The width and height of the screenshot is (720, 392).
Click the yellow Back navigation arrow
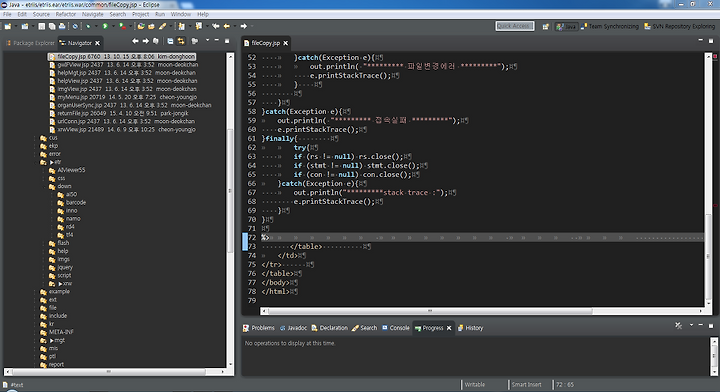point(227,27)
